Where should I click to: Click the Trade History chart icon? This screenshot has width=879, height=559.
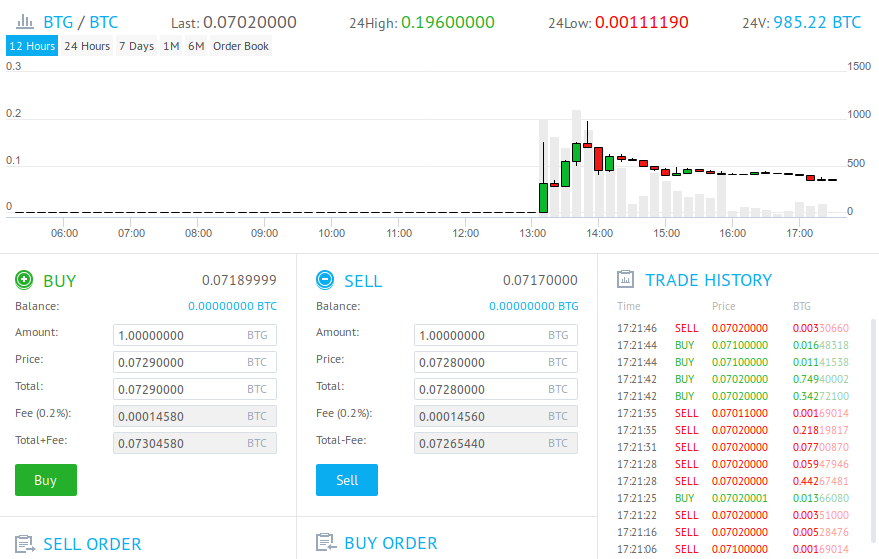pyautogui.click(x=626, y=279)
